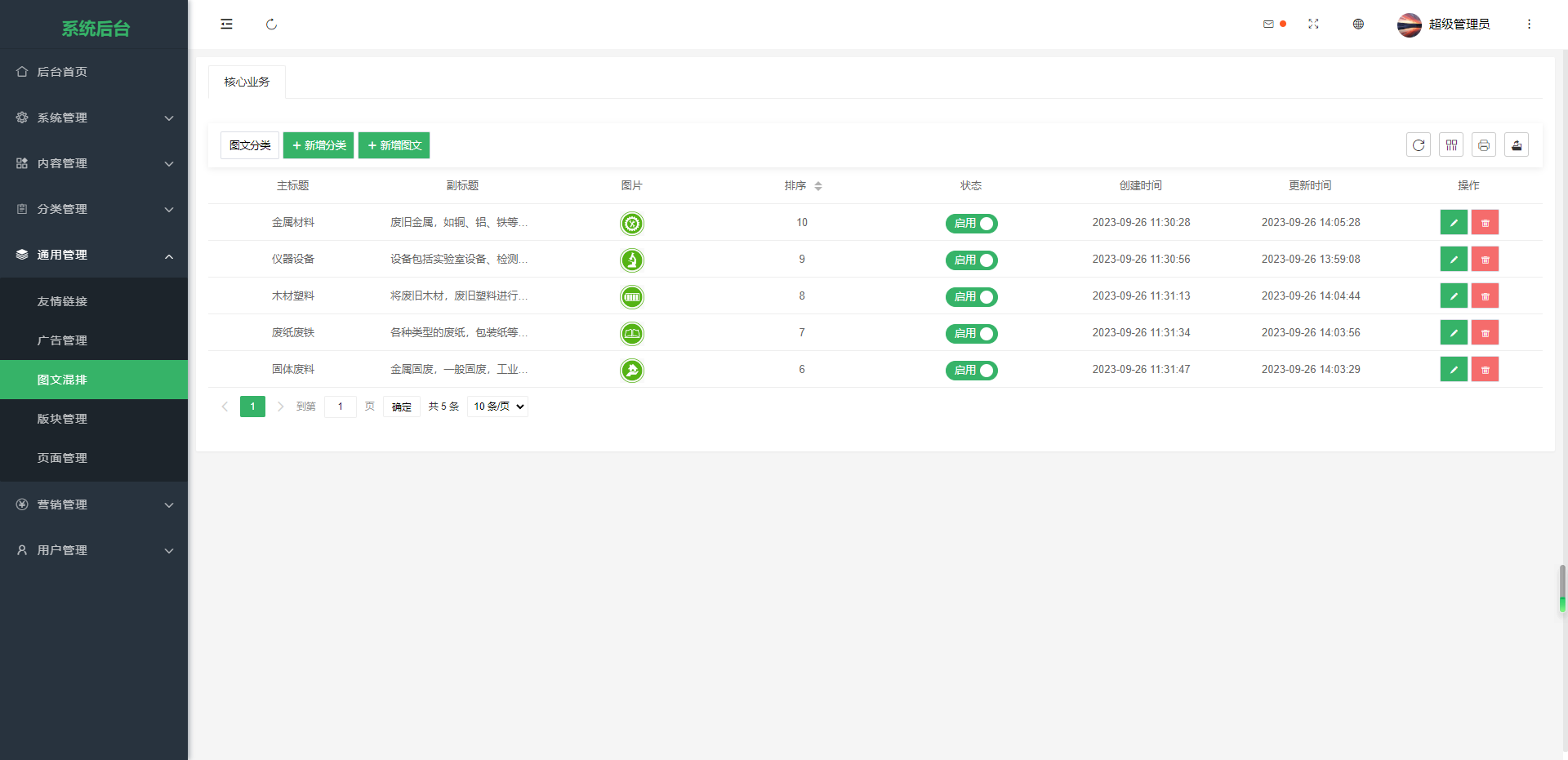Edit the 金属材料 row with pencil icon

1454,223
